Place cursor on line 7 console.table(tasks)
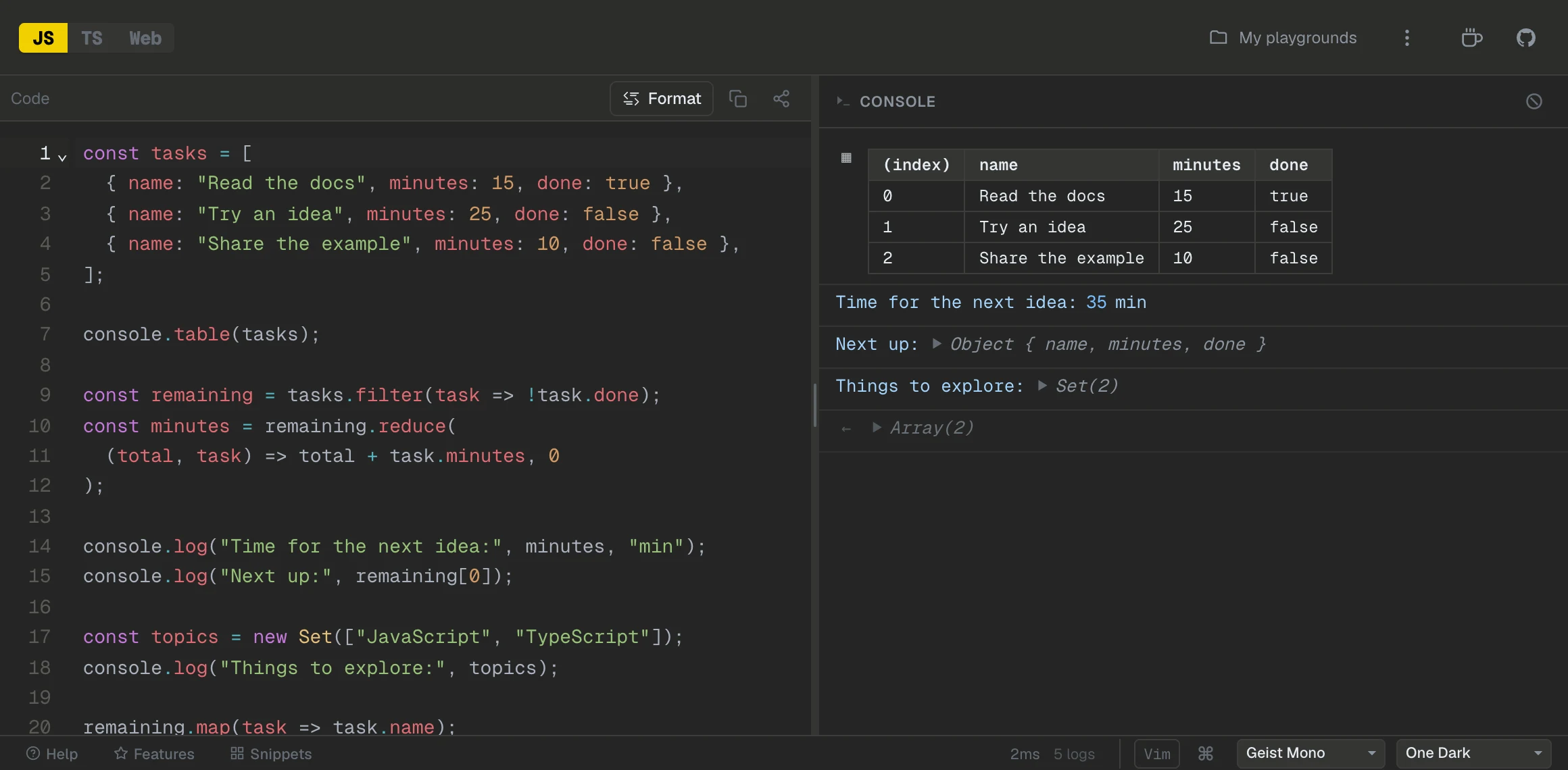 [201, 334]
